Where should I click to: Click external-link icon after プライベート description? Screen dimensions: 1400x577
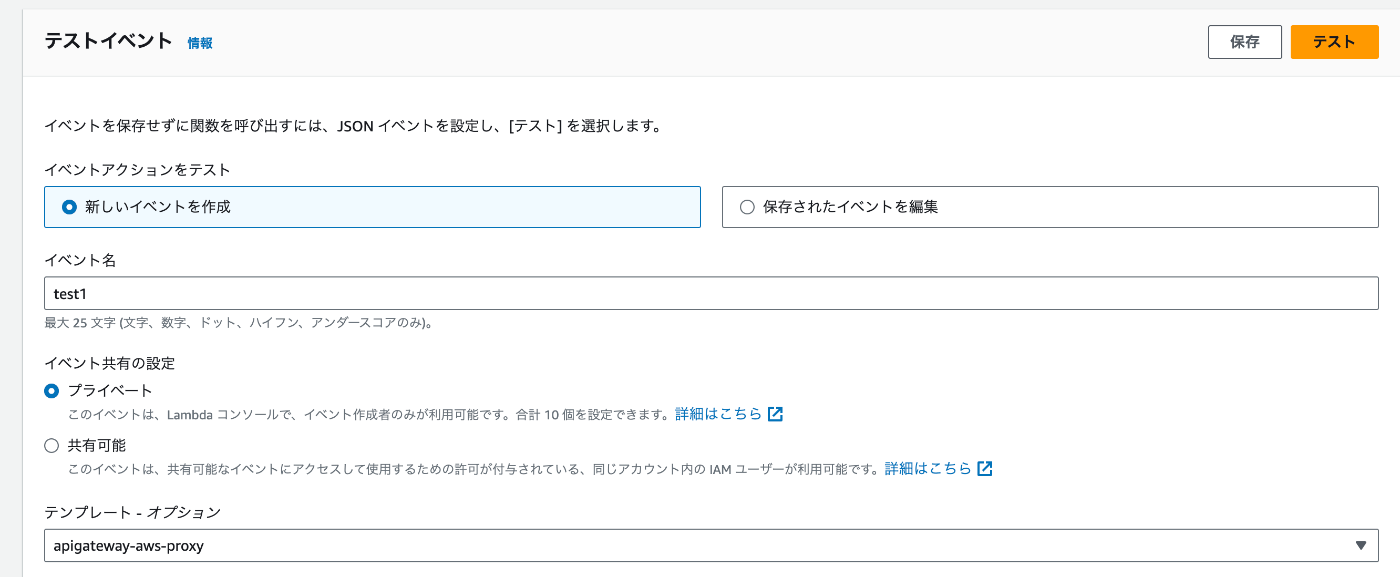[775, 414]
